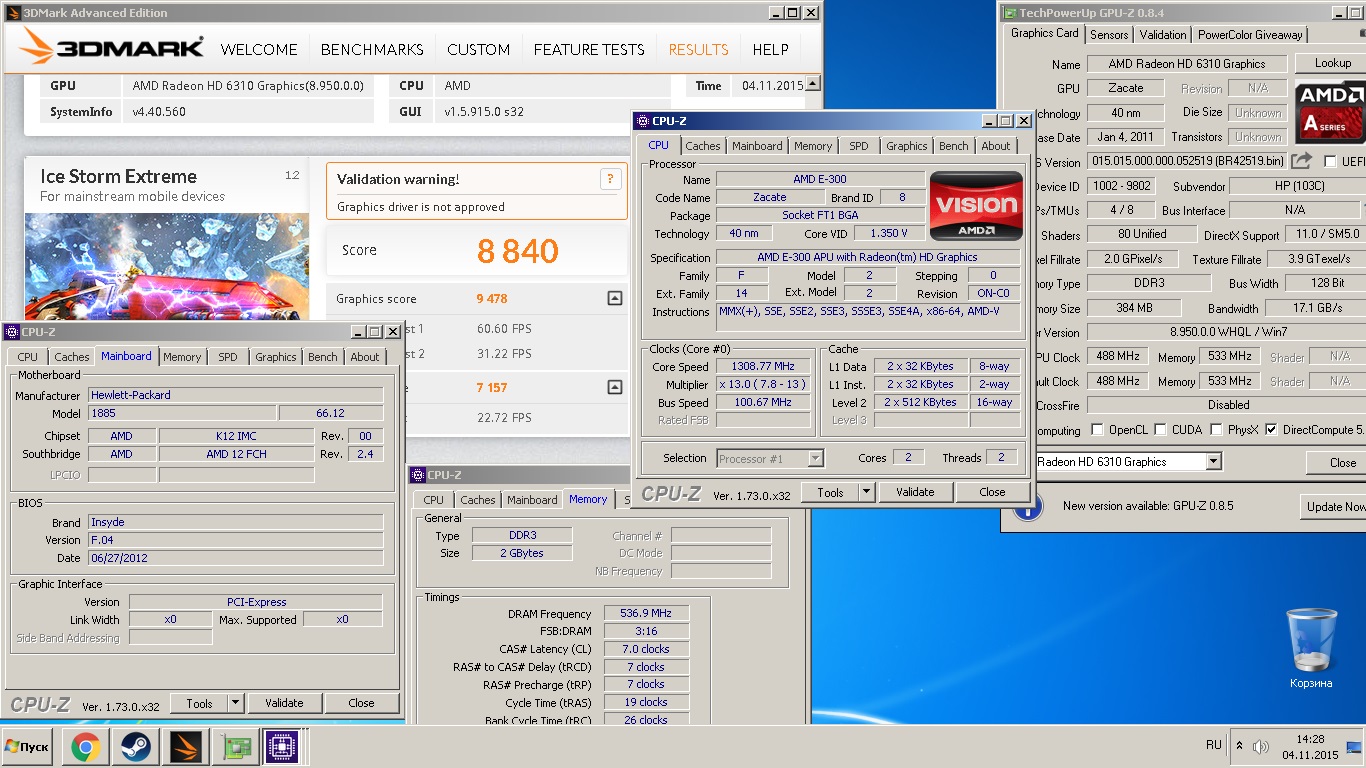Click the display tray icon
Screen dimensions: 1366x768
click(1354, 746)
